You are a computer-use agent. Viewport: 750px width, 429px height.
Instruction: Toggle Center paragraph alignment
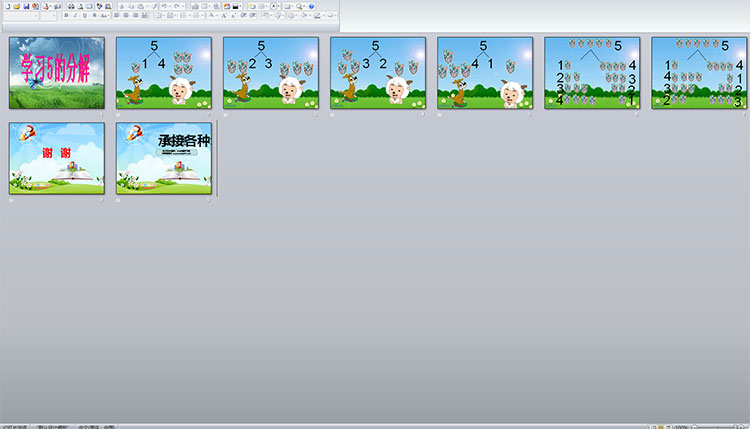[126, 15]
